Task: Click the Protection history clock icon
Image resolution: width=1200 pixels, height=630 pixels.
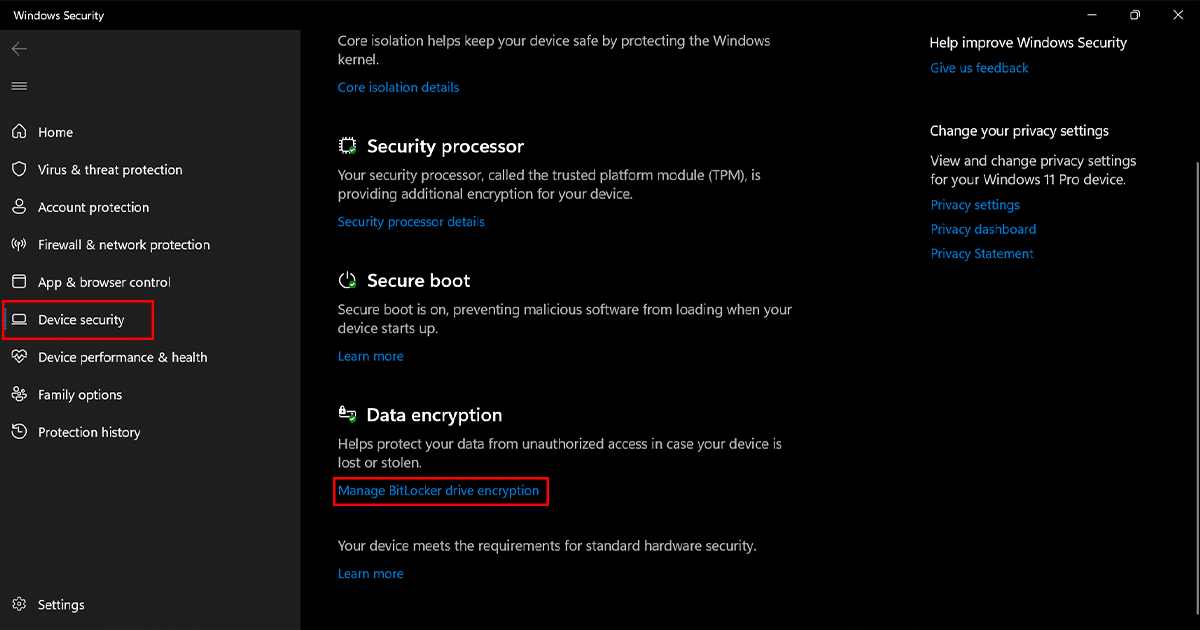Action: coord(20,432)
